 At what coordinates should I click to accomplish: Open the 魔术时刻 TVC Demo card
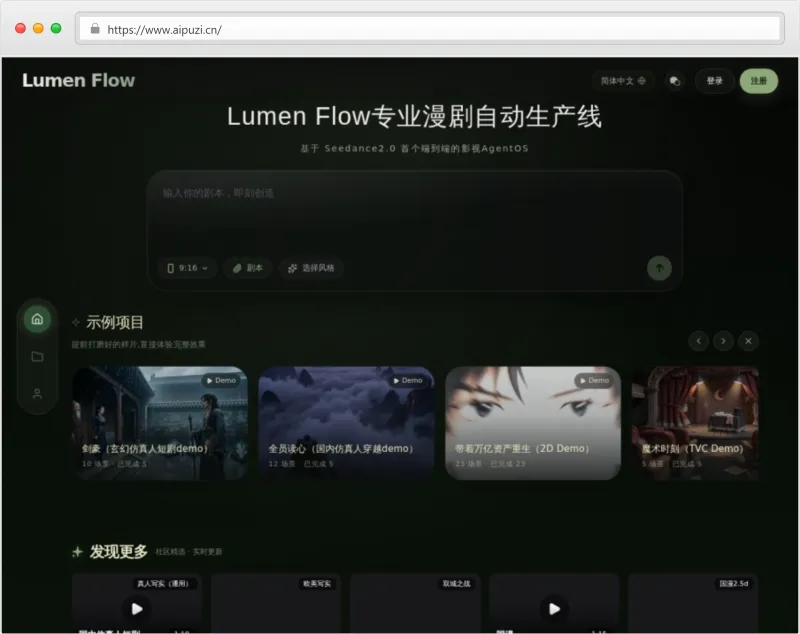pyautogui.click(x=695, y=423)
